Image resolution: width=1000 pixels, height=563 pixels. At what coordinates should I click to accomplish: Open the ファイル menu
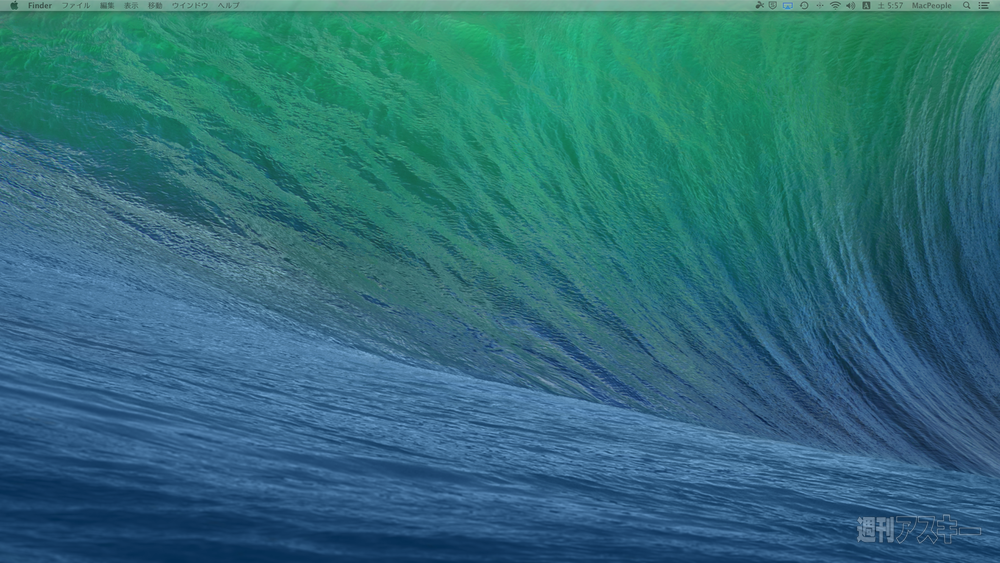click(x=76, y=5)
